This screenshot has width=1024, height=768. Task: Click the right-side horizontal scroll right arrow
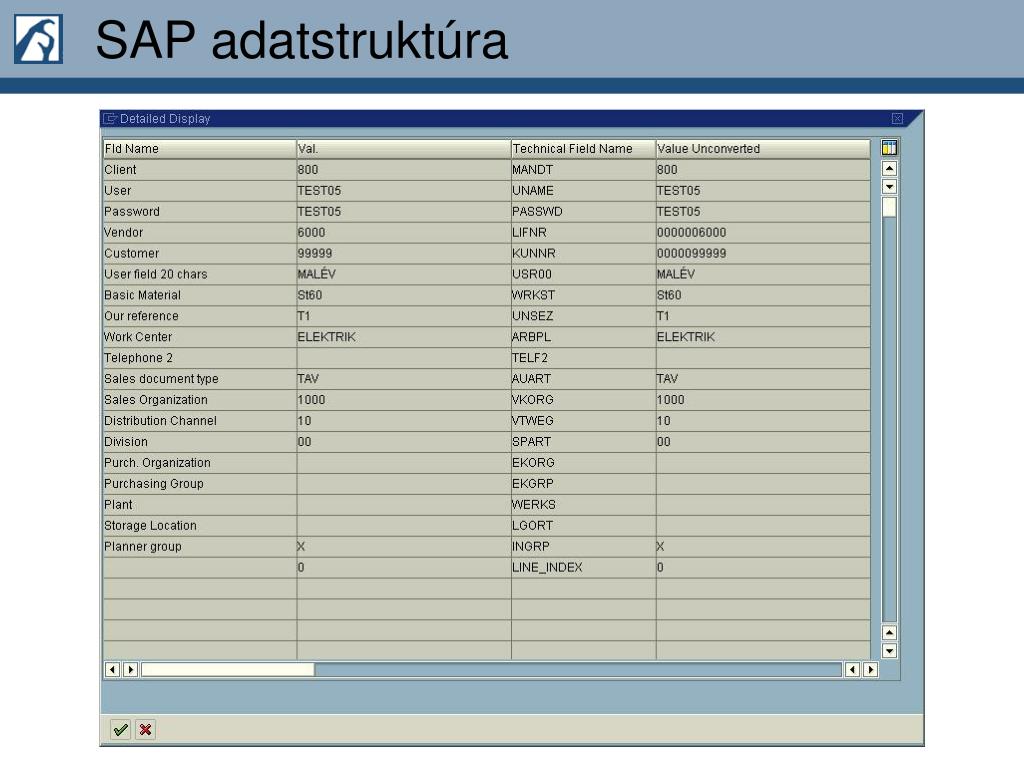(x=871, y=669)
